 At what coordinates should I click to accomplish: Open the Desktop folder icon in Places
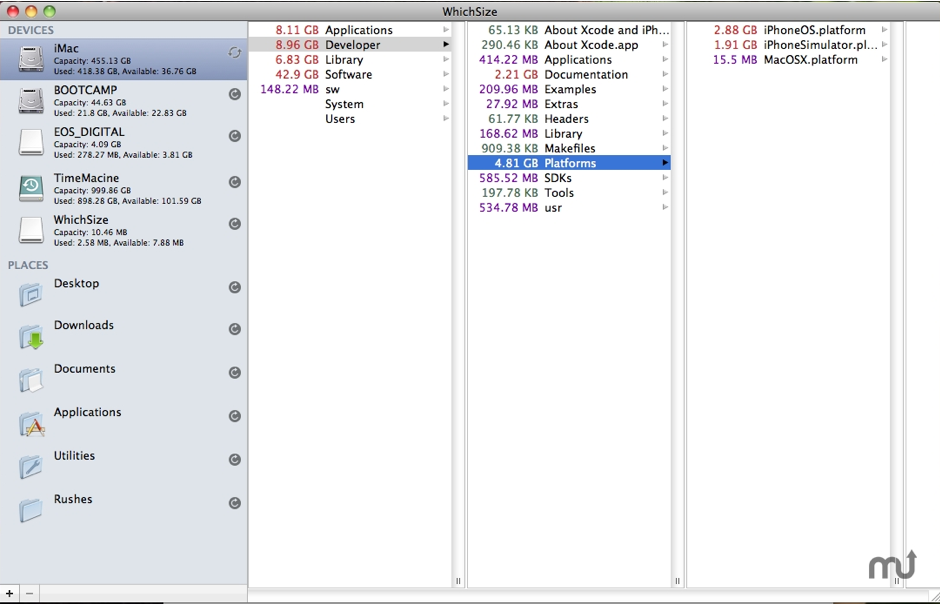[31, 294]
